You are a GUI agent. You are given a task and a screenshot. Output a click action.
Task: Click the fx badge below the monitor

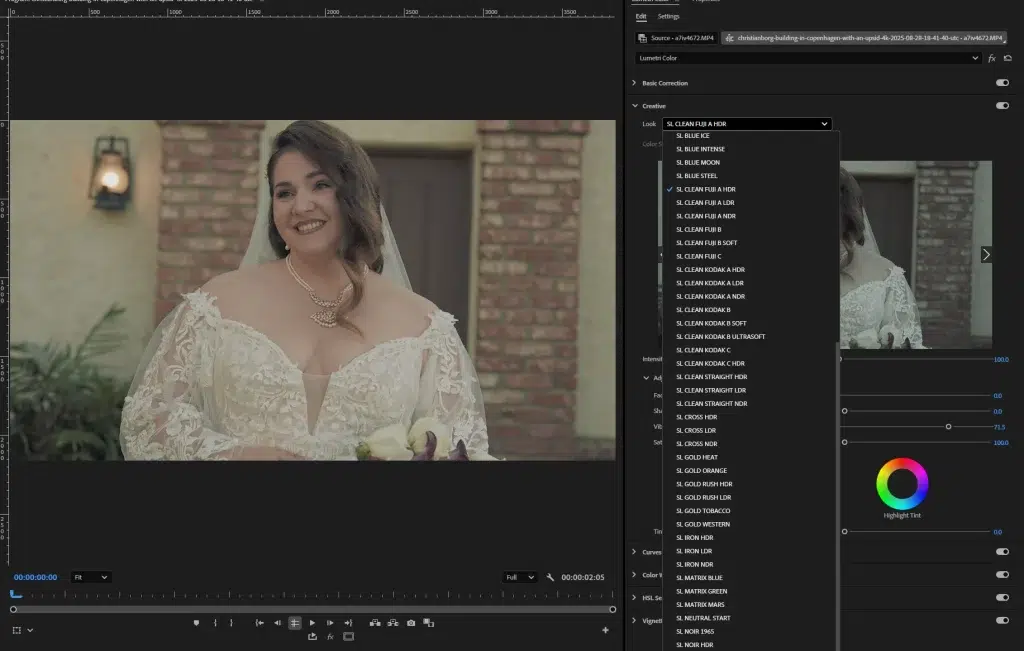point(330,635)
